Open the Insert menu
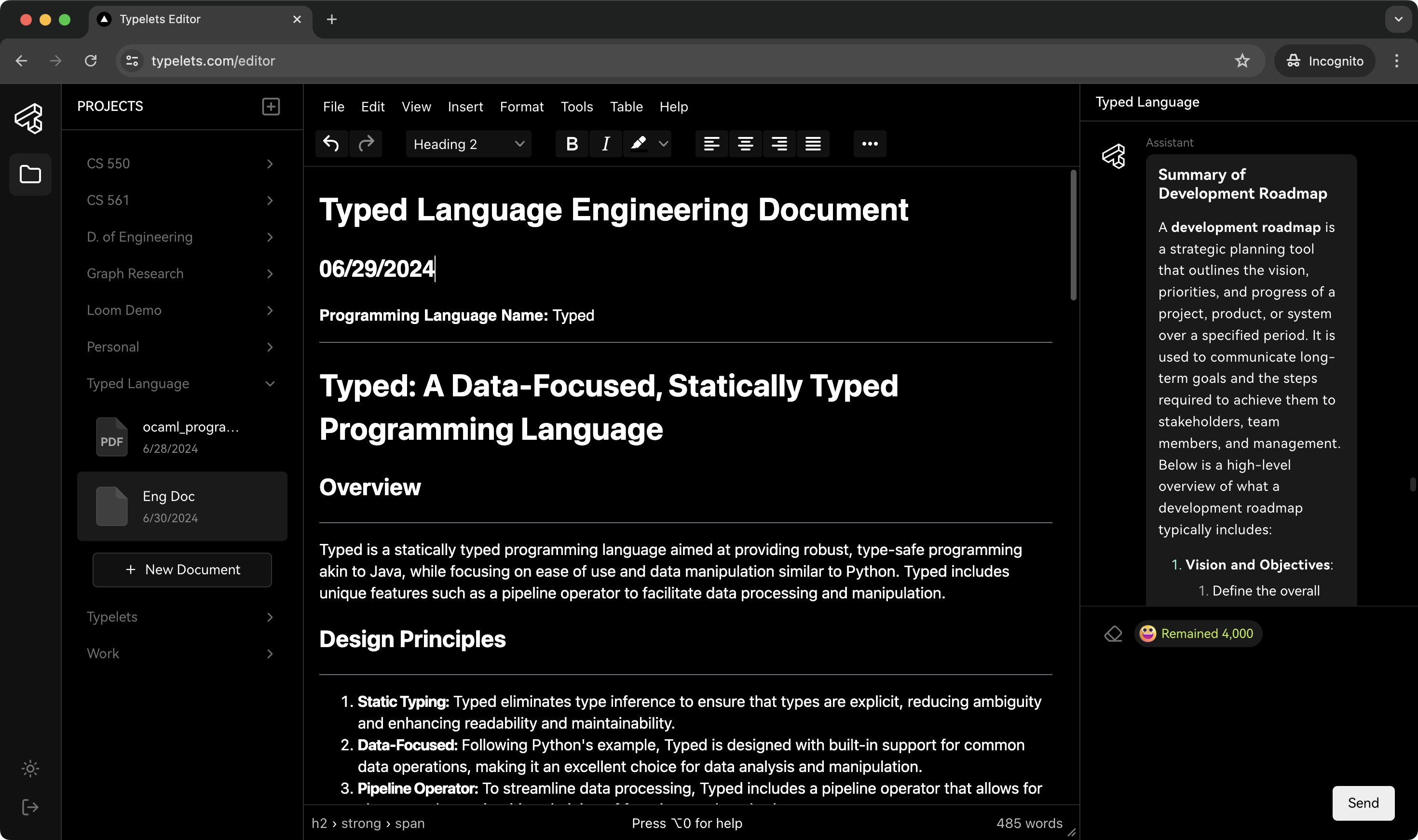 (x=465, y=107)
